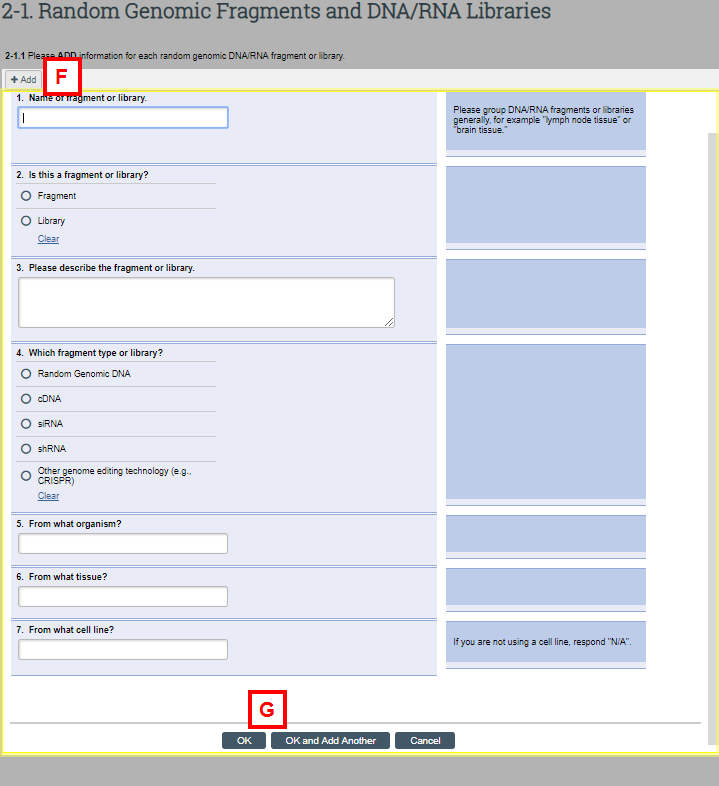Screen dimensions: 719x786
Task: Focus the Name of fragment or library field
Action: tap(123, 117)
